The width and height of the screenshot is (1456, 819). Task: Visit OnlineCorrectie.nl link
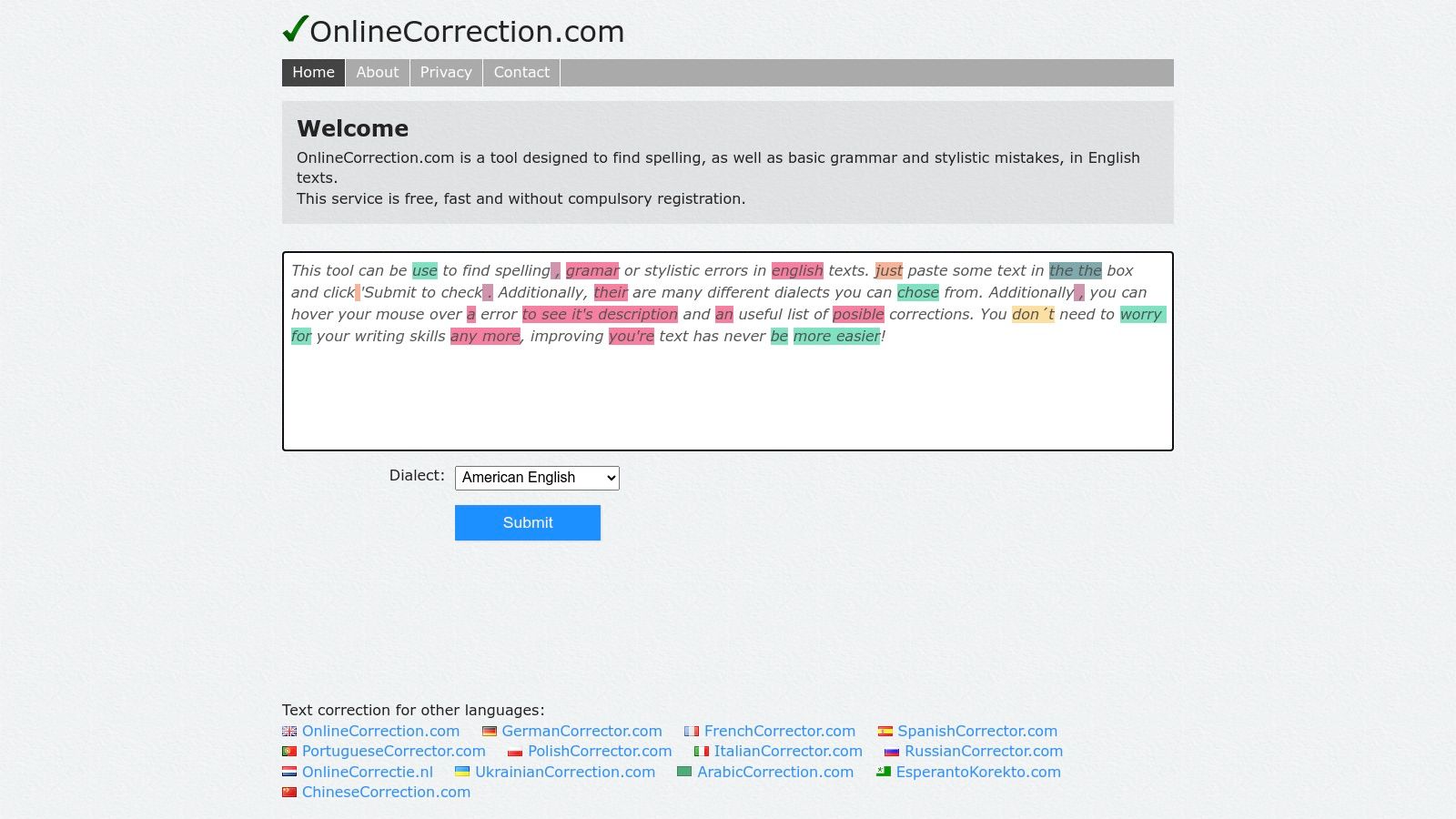pos(368,772)
